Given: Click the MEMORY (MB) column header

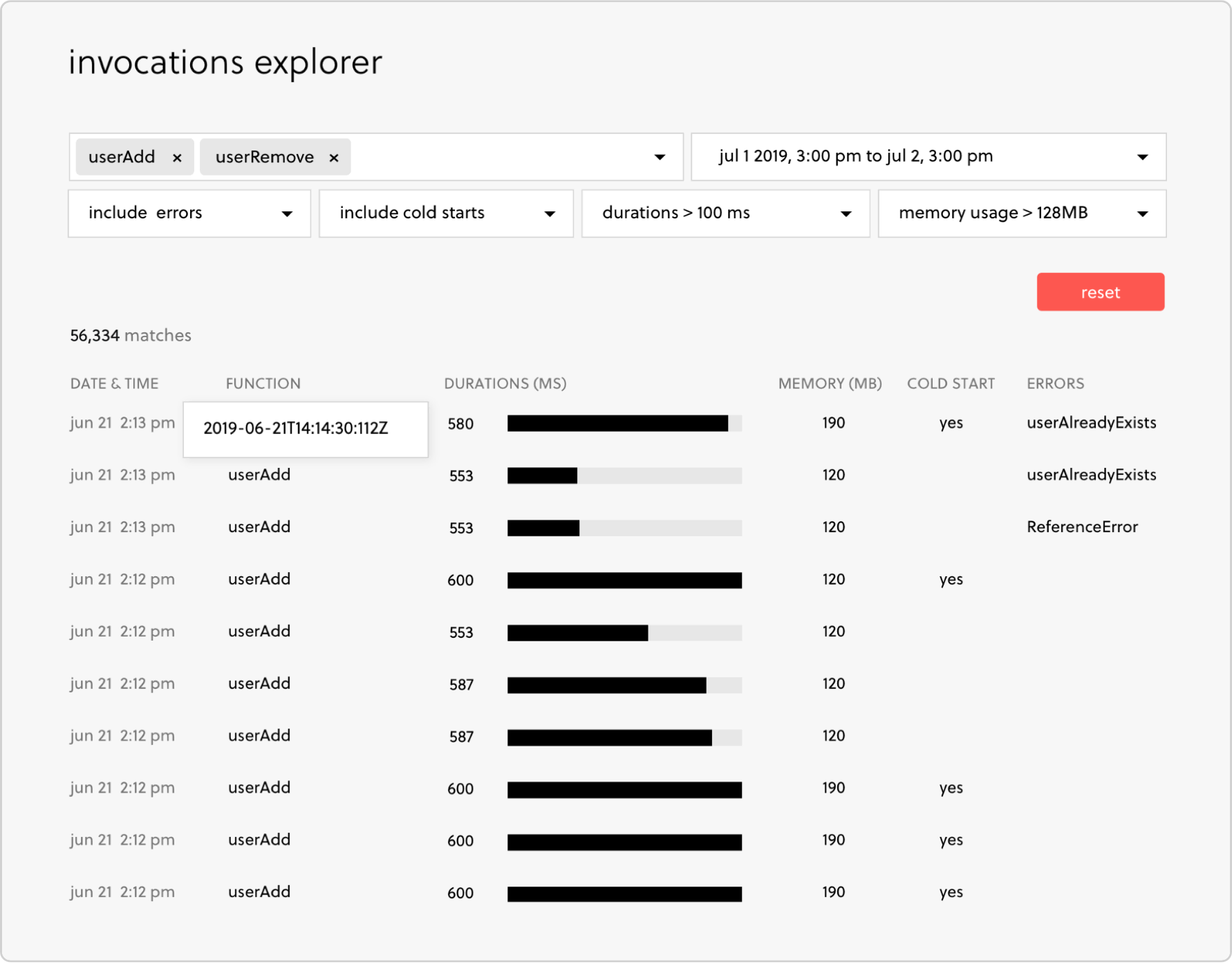Looking at the screenshot, I should (x=830, y=384).
